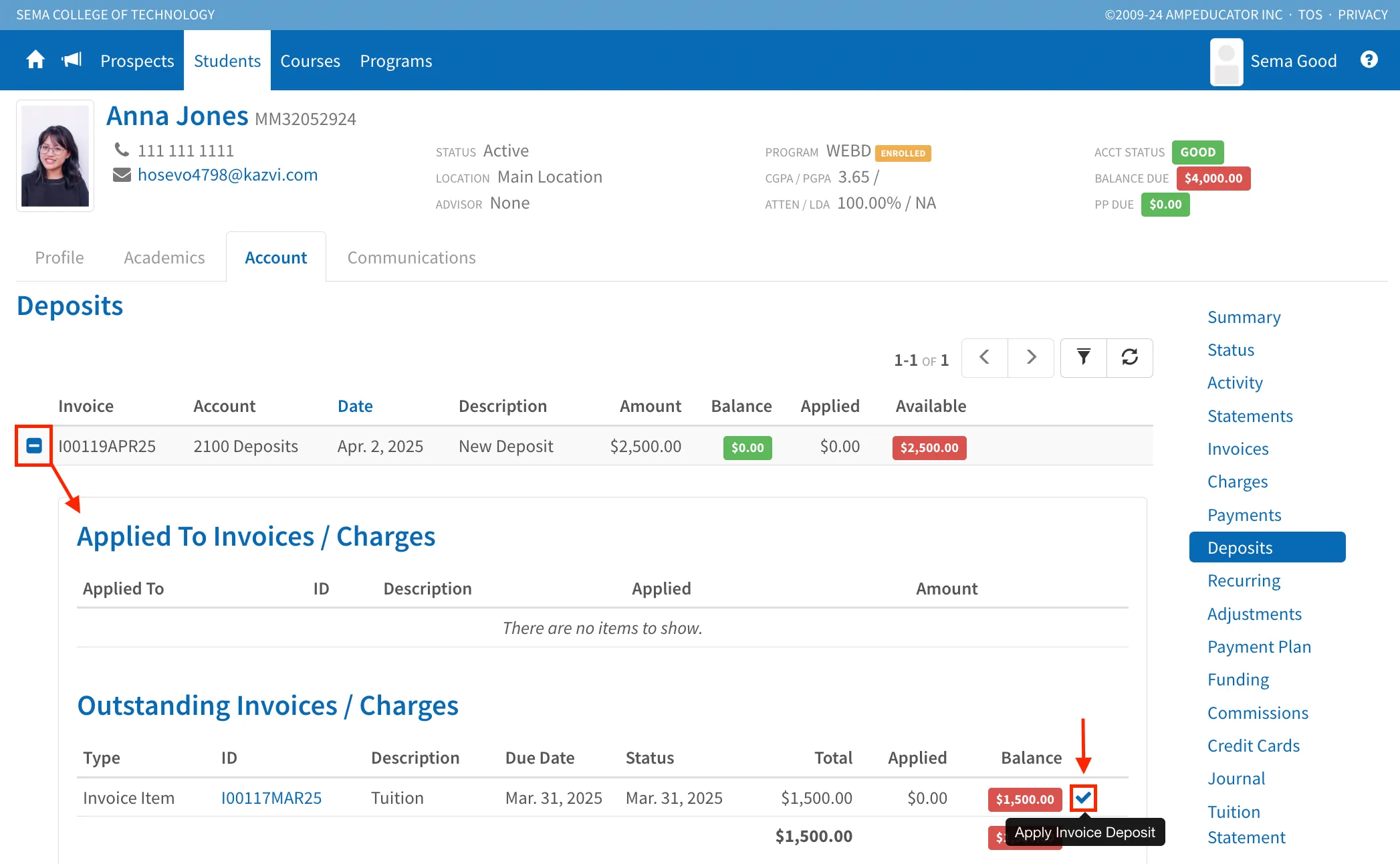Screen dimensions: 1400x864
Task: Click the envelope email icon
Action: (x=122, y=175)
